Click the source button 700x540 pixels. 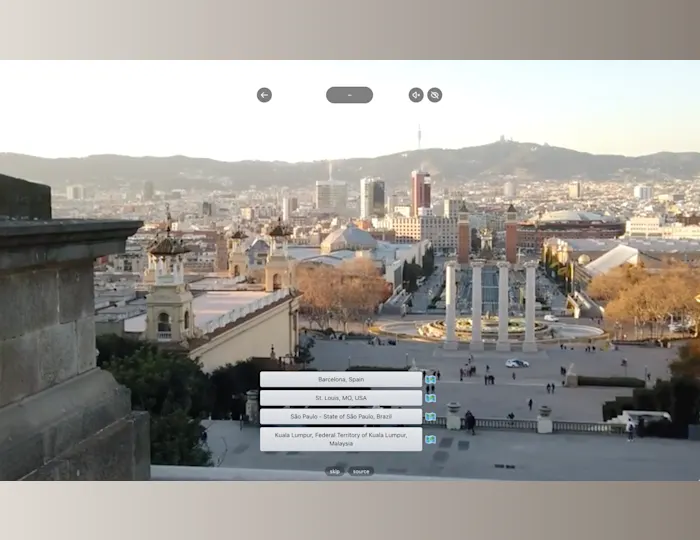pos(361,471)
